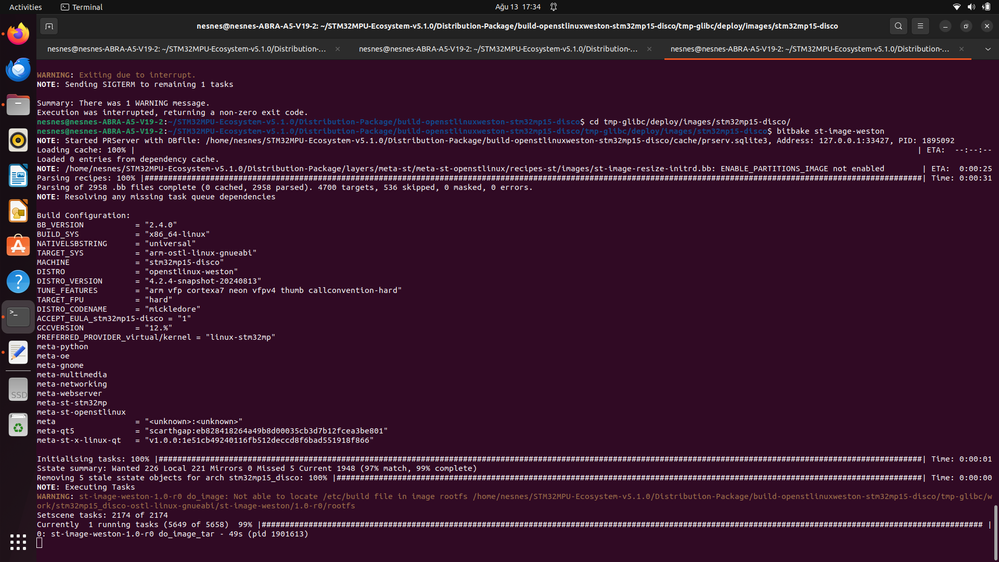Open the SSD drive dock icon
The height and width of the screenshot is (562, 999).
pyautogui.click(x=18, y=390)
